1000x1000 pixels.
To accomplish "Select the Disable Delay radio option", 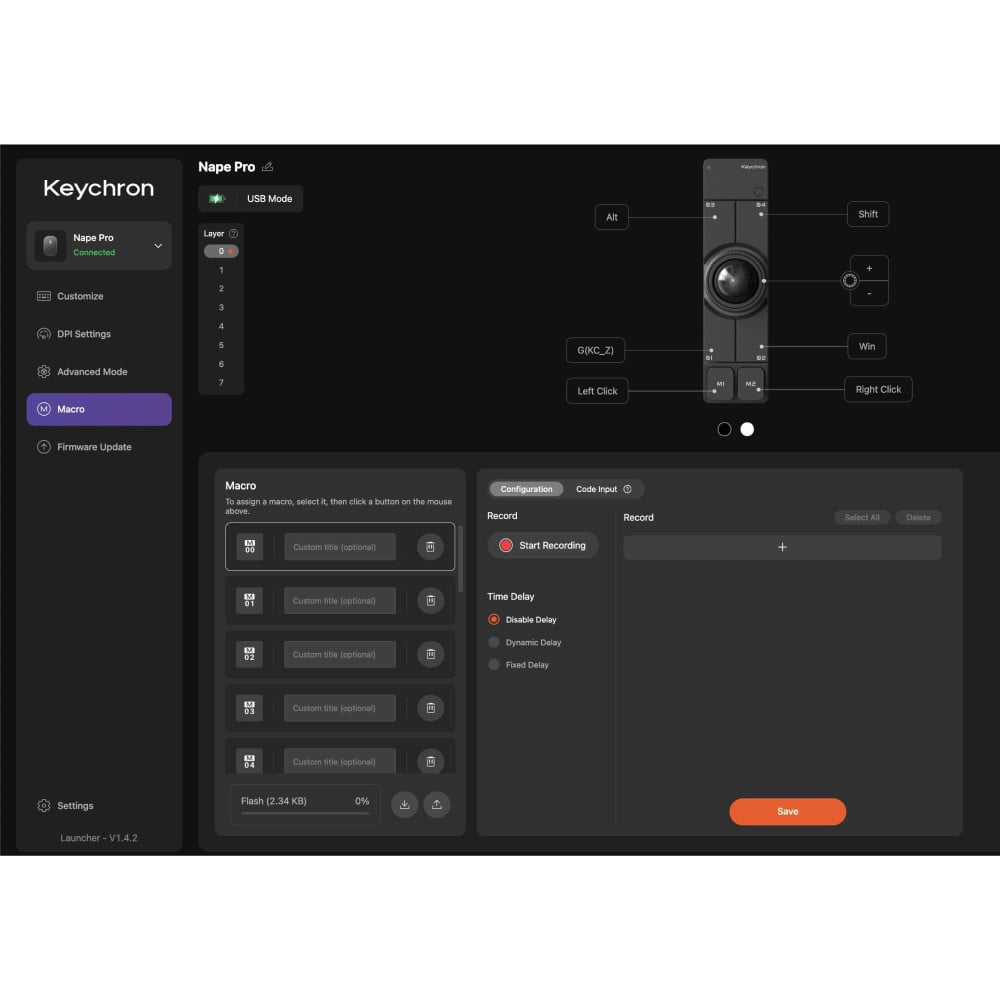I will click(x=494, y=619).
